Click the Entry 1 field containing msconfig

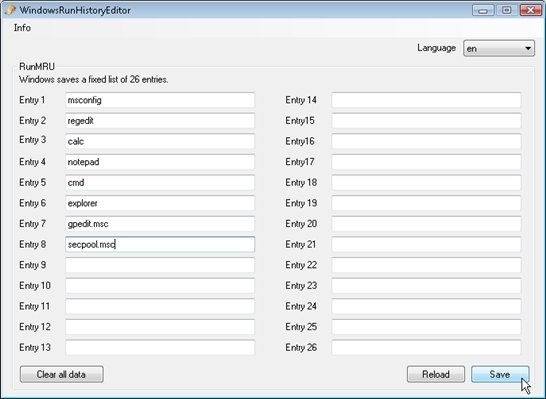click(x=160, y=100)
